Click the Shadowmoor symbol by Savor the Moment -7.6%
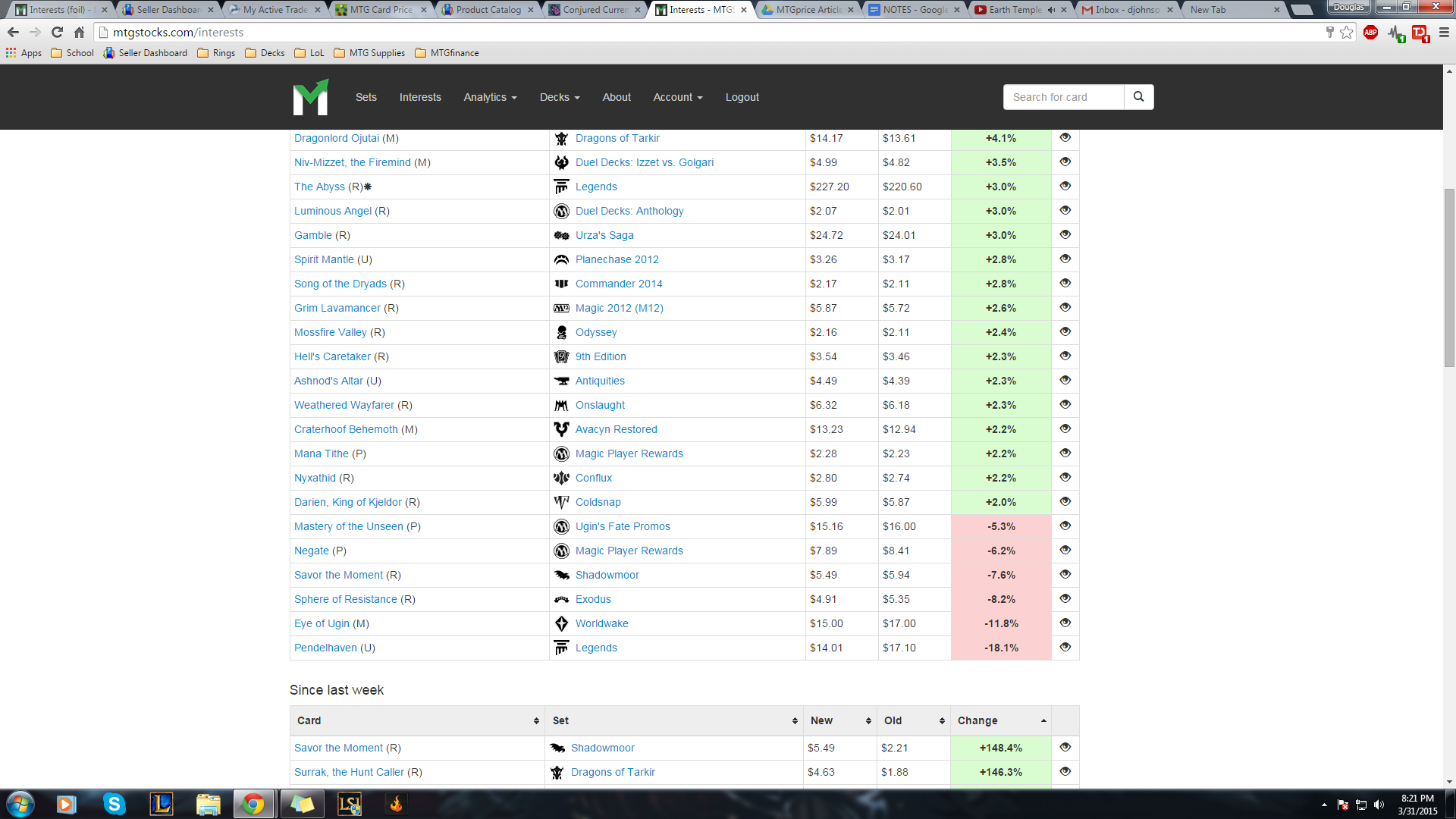1456x819 pixels. 561,575
